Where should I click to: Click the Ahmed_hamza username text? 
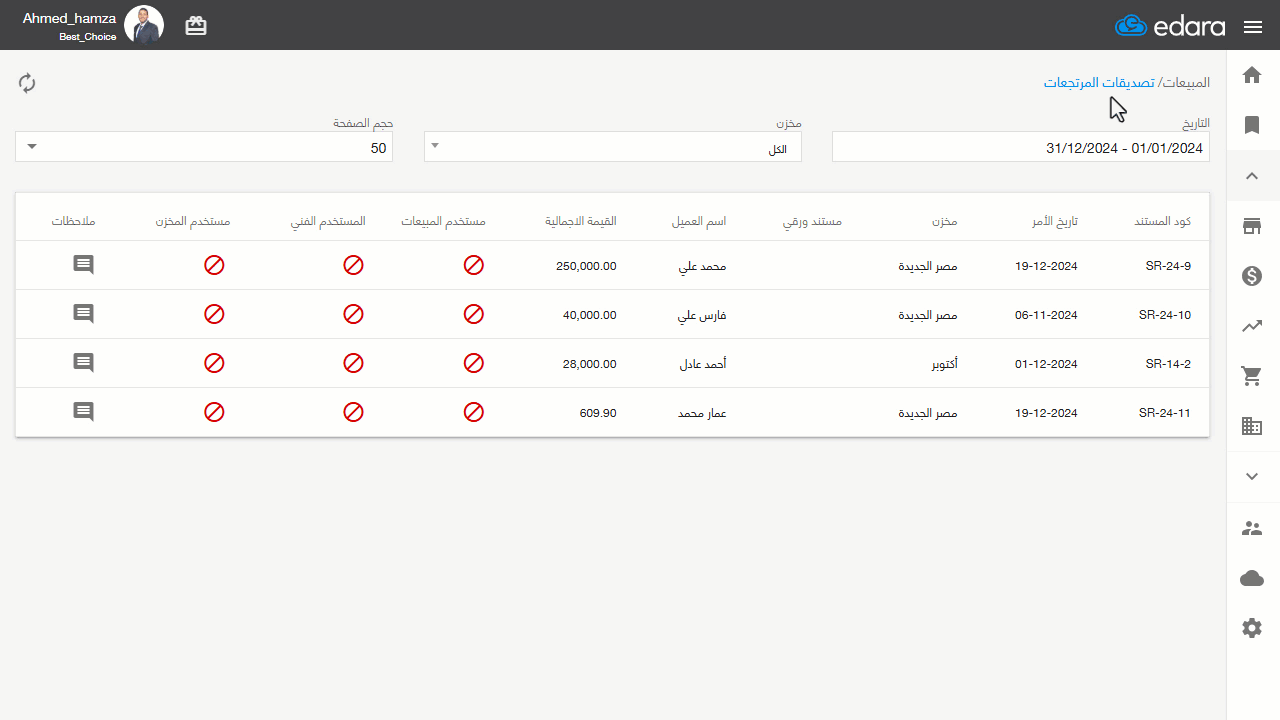point(69,18)
